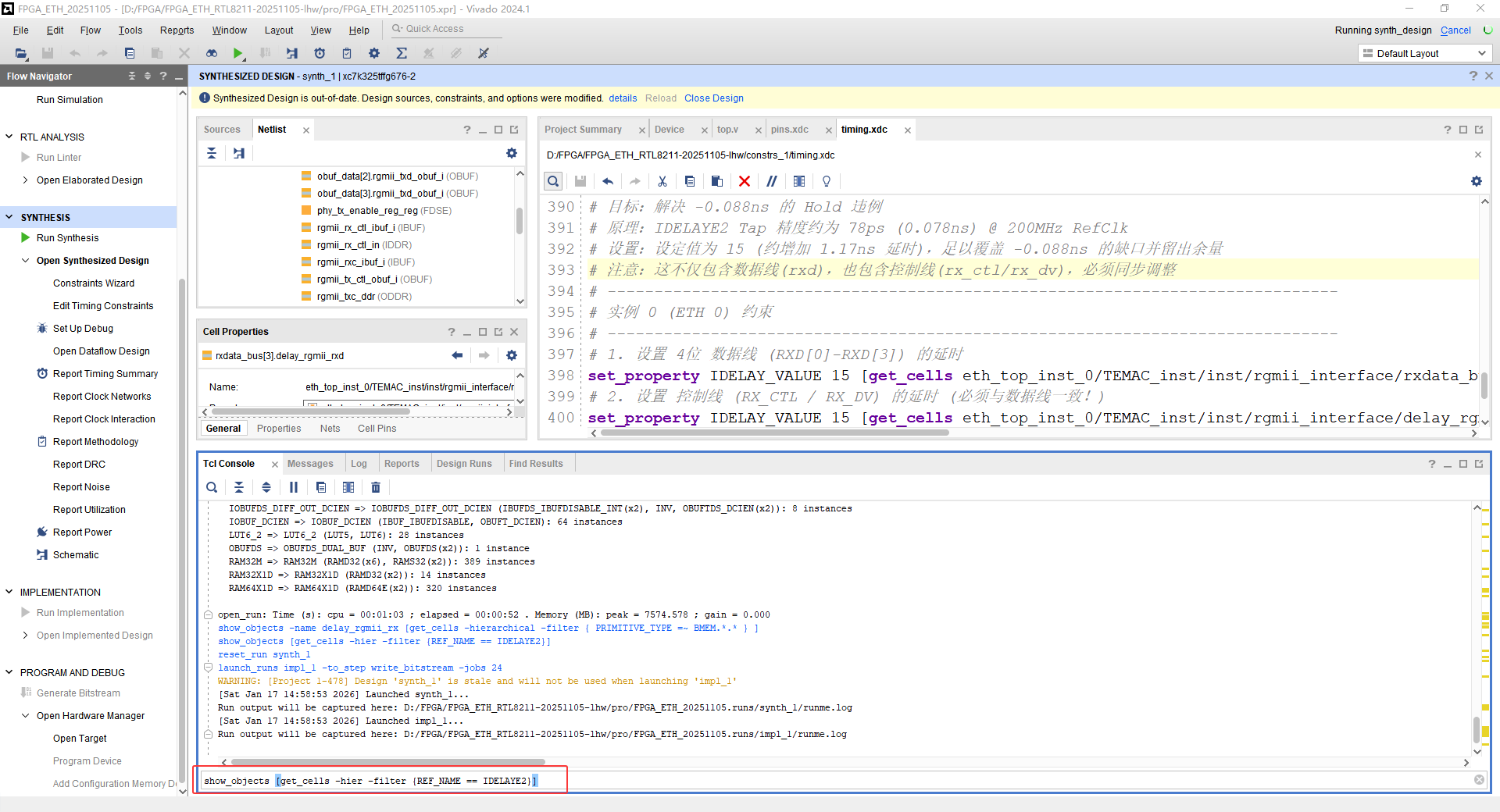The image size is (1500, 812).
Task: Click the cut scissors icon in editor
Action: click(662, 181)
